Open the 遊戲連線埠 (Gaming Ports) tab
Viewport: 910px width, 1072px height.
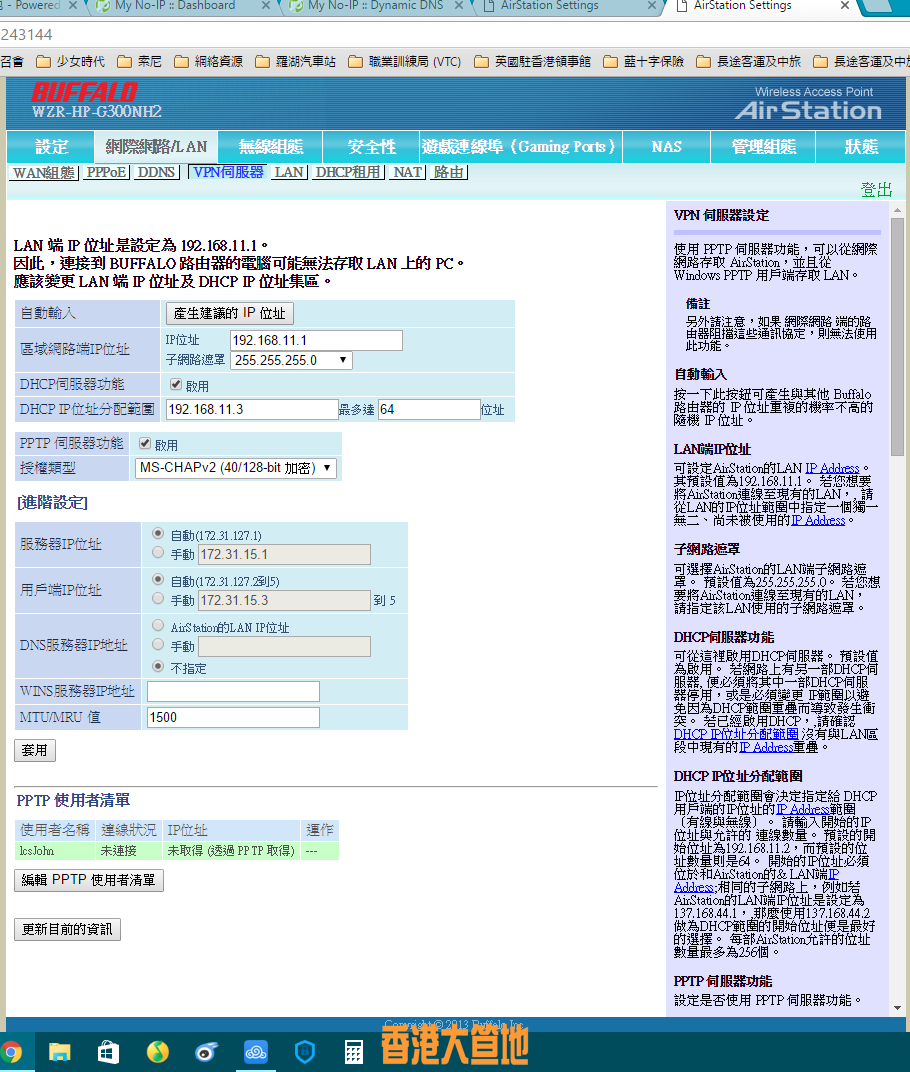(520, 147)
